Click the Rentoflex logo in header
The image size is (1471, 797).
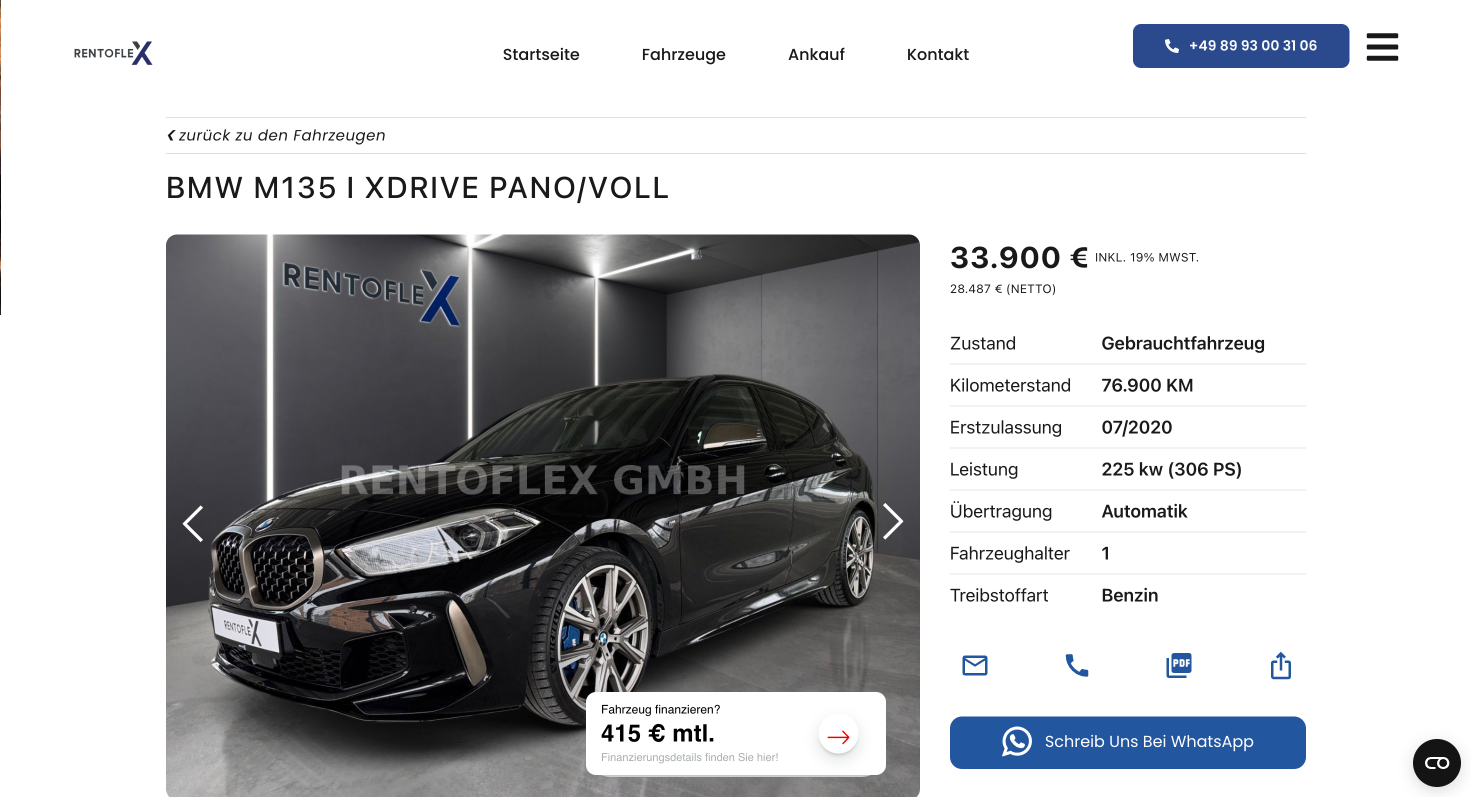(x=113, y=54)
